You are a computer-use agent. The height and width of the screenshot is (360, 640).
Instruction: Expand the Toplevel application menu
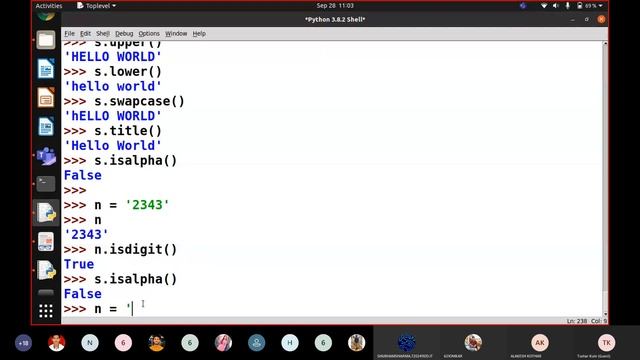click(x=96, y=6)
